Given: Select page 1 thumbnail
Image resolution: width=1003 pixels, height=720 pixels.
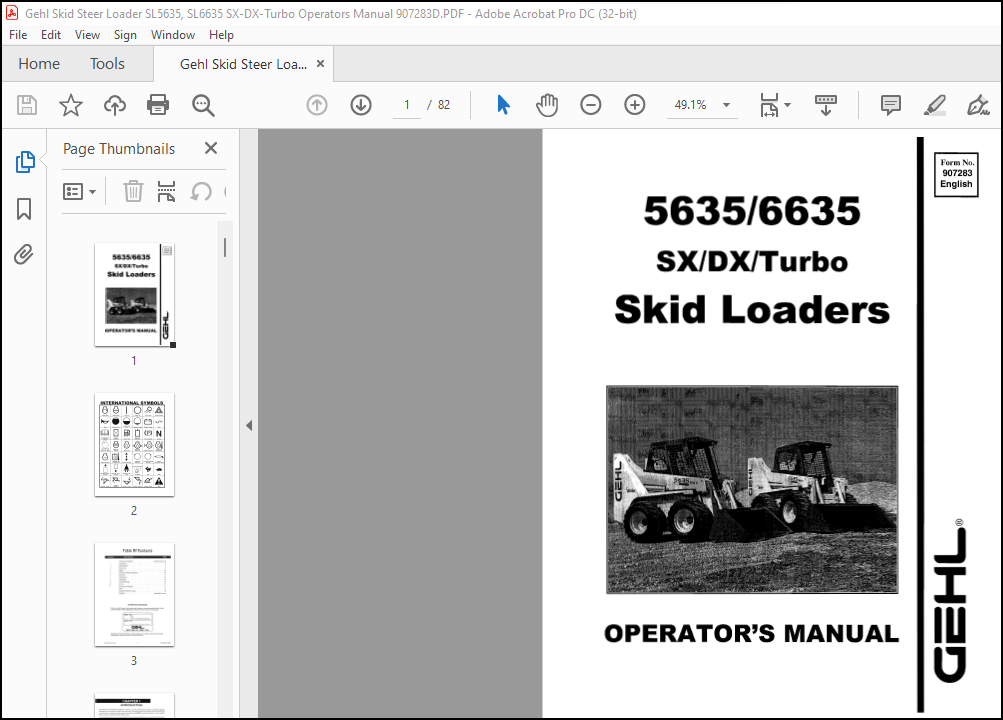Looking at the screenshot, I should pos(134,295).
